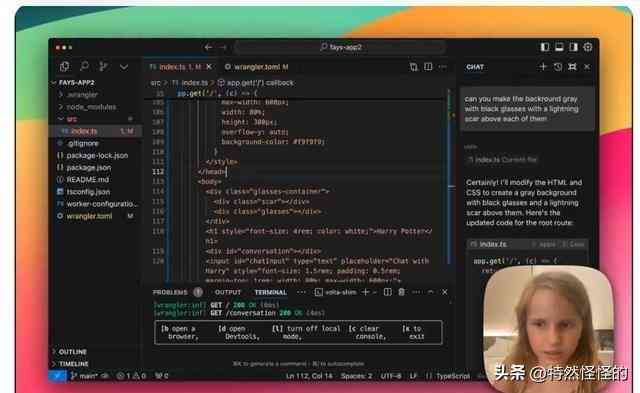This screenshot has height=393, width=640.
Task: Start a new chat with plus icon
Action: (542, 67)
